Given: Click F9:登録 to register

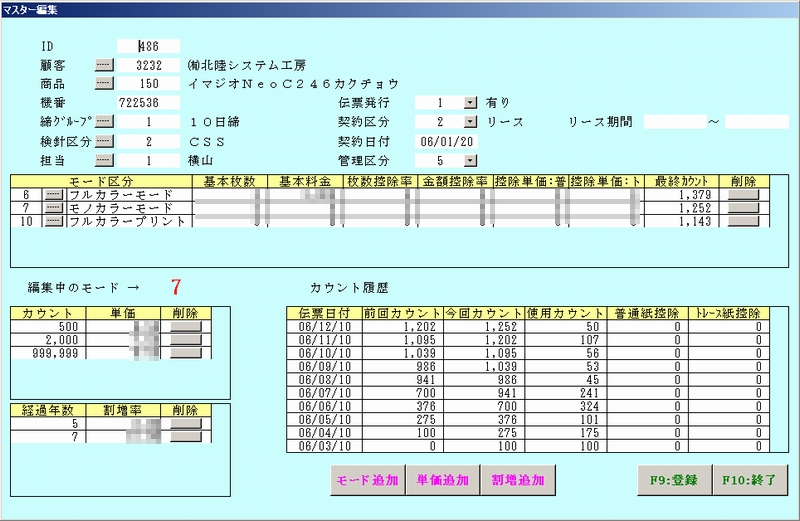Looking at the screenshot, I should (675, 480).
